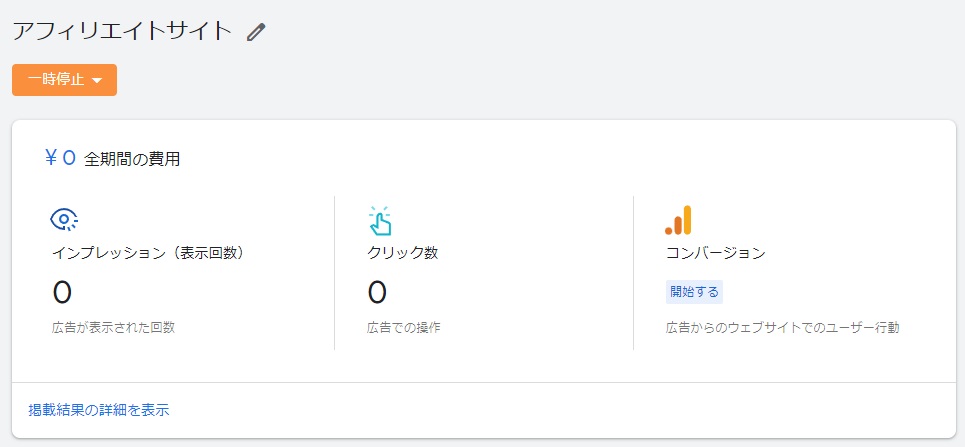
Task: Click 広告からのウェブサイトでのユーザー行動 description
Action: (783, 328)
